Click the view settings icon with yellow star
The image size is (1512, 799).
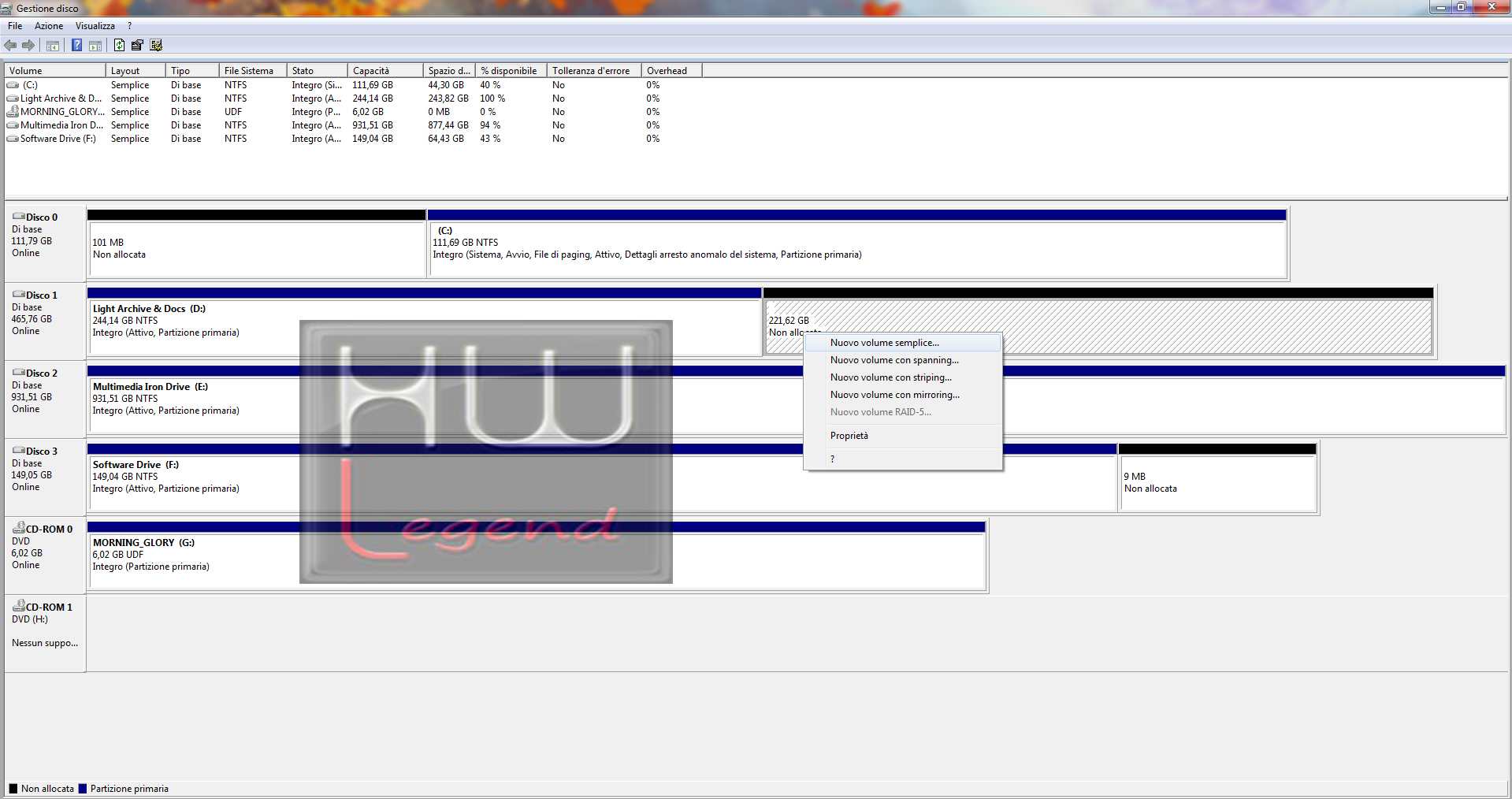coord(156,46)
